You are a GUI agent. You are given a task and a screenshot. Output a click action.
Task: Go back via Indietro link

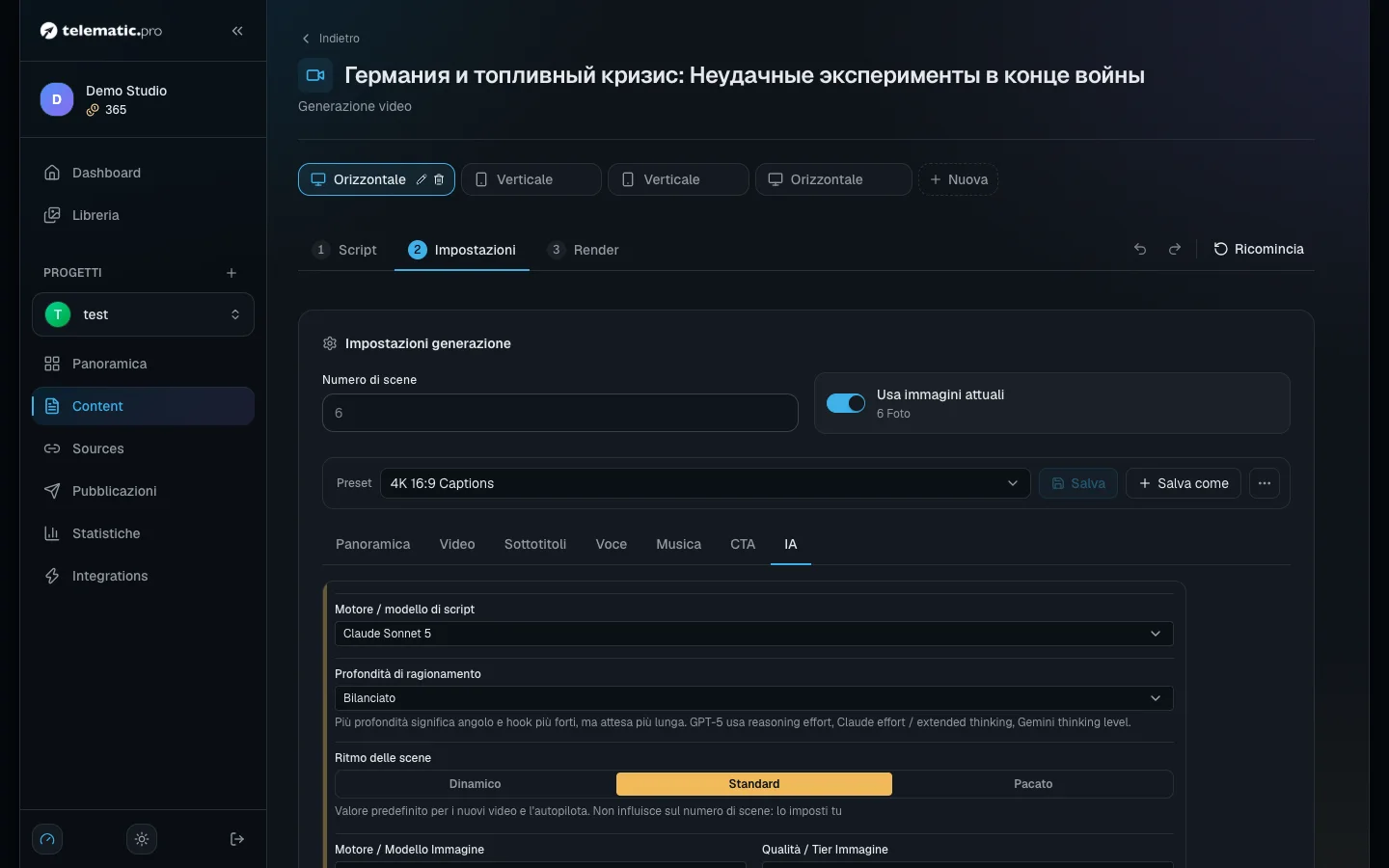[331, 39]
